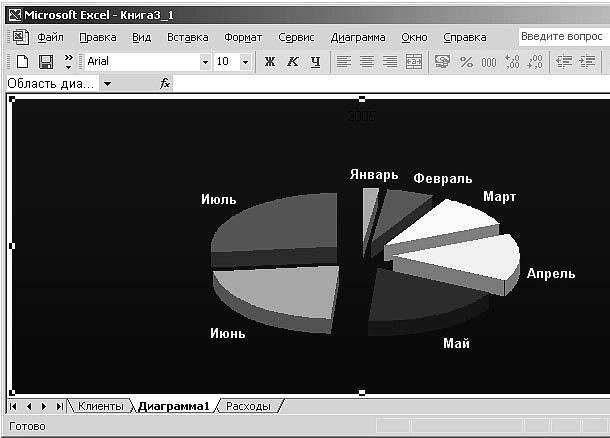Click the currency format icon

click(441, 62)
